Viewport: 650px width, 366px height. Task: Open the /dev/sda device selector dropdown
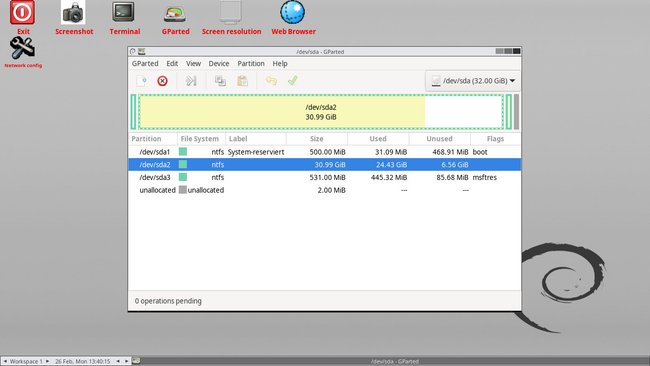tap(473, 81)
